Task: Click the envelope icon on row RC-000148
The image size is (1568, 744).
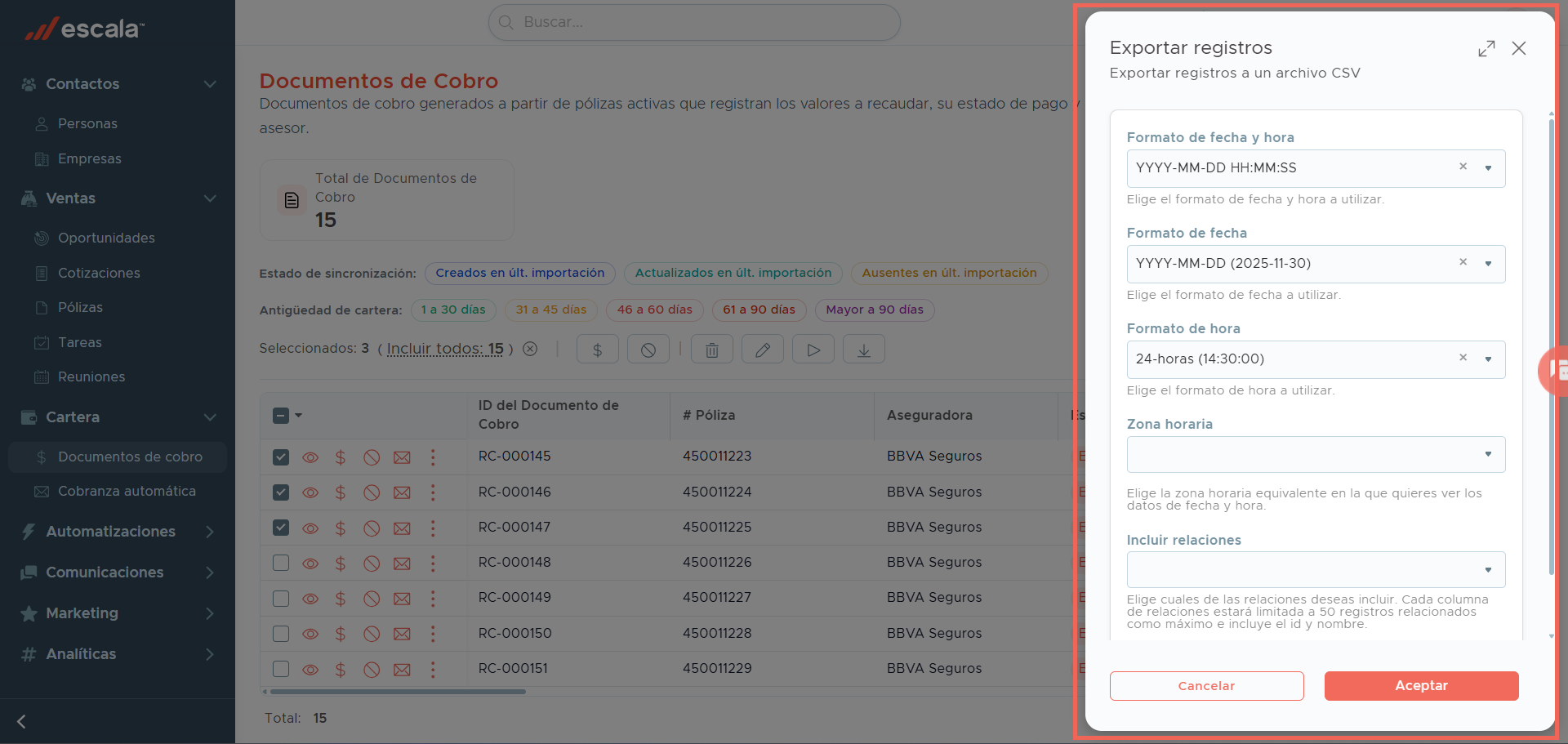Action: (x=402, y=564)
